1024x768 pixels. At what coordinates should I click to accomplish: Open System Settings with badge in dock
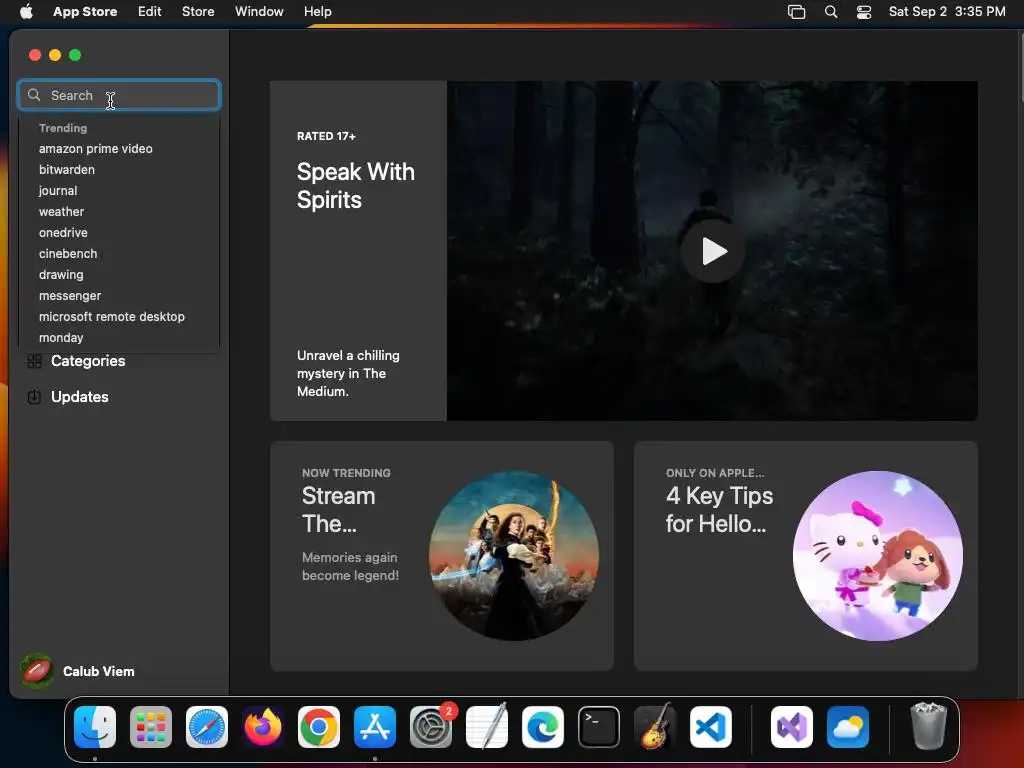point(431,726)
